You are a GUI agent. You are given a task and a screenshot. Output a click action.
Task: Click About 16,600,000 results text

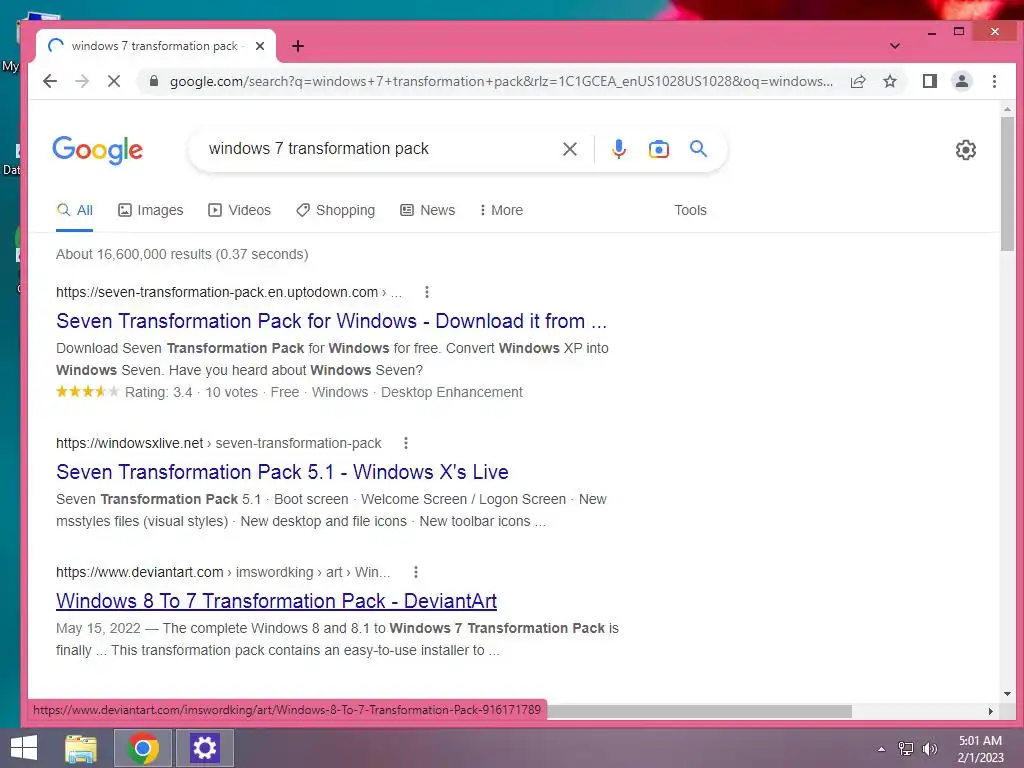[x=182, y=254]
